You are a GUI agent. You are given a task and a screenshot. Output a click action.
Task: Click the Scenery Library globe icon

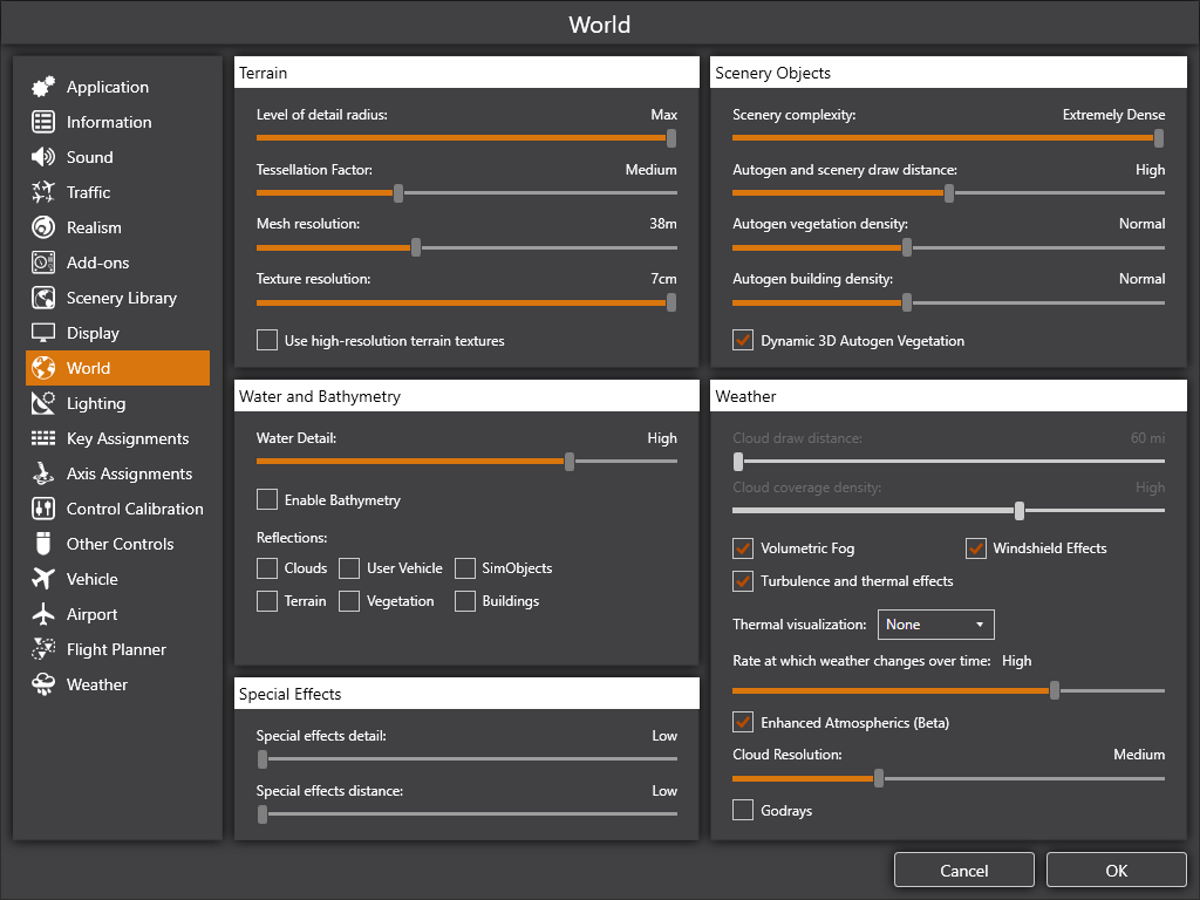(43, 298)
